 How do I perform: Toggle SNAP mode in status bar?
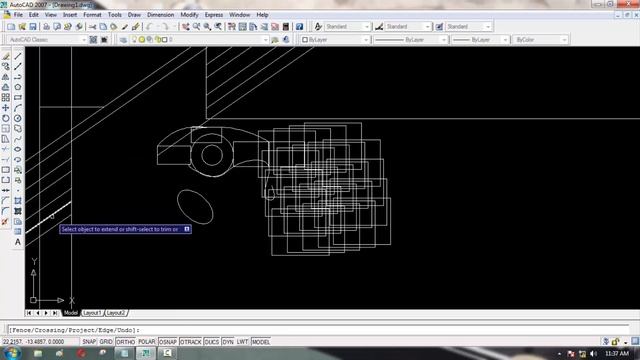click(x=89, y=342)
